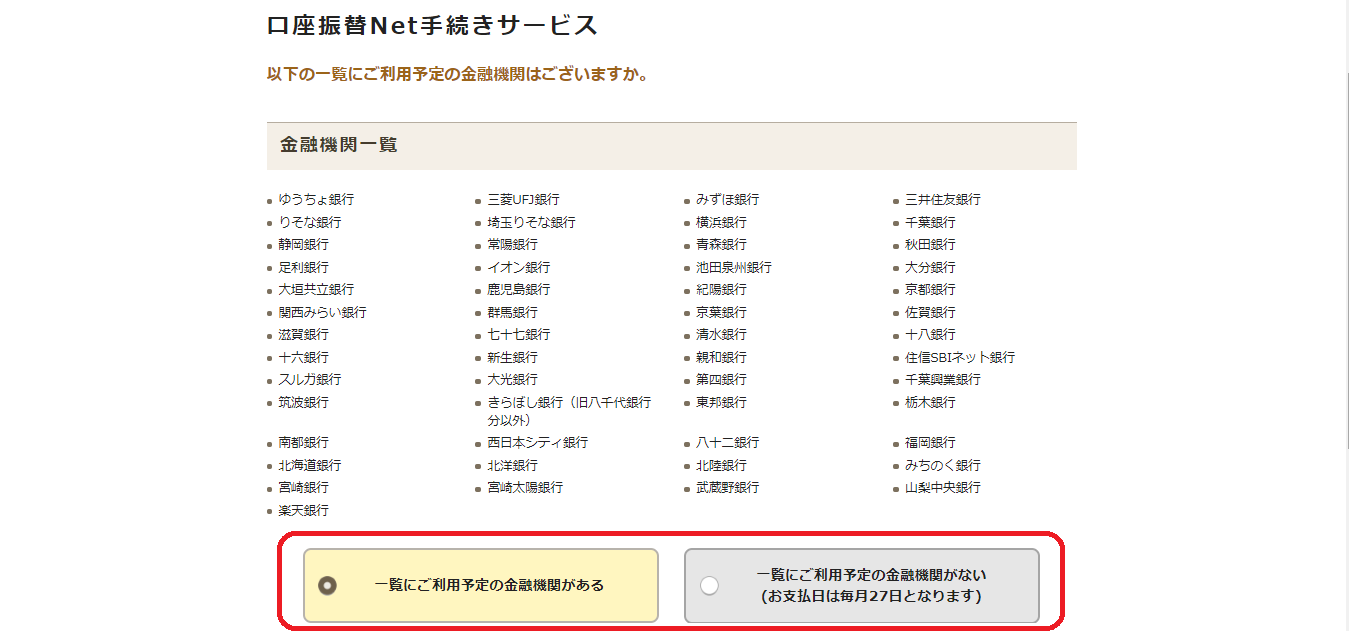This screenshot has width=1349, height=631.
Task: Click the '三菱UFJ銀行' list entry
Action: (523, 200)
